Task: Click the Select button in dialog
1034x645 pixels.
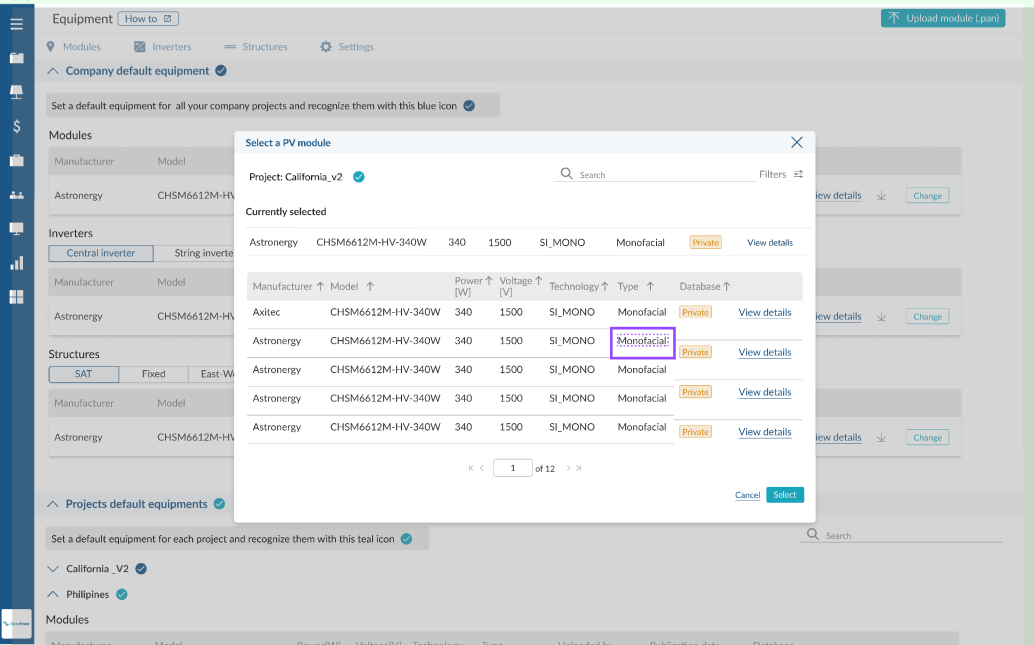Action: point(785,495)
